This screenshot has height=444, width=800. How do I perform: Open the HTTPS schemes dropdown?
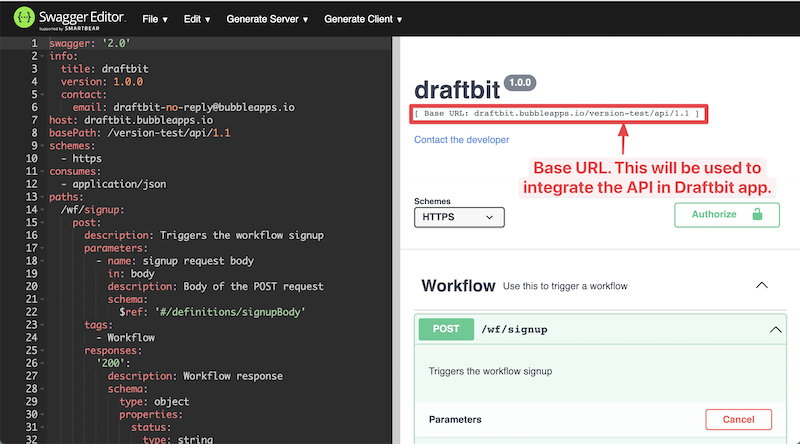tap(459, 217)
